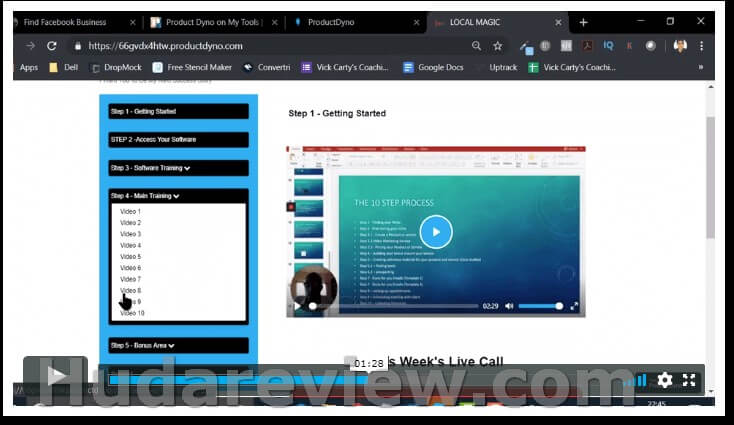734x425 pixels.
Task: Click the small play button of embedded video
Action: click(x=297, y=306)
